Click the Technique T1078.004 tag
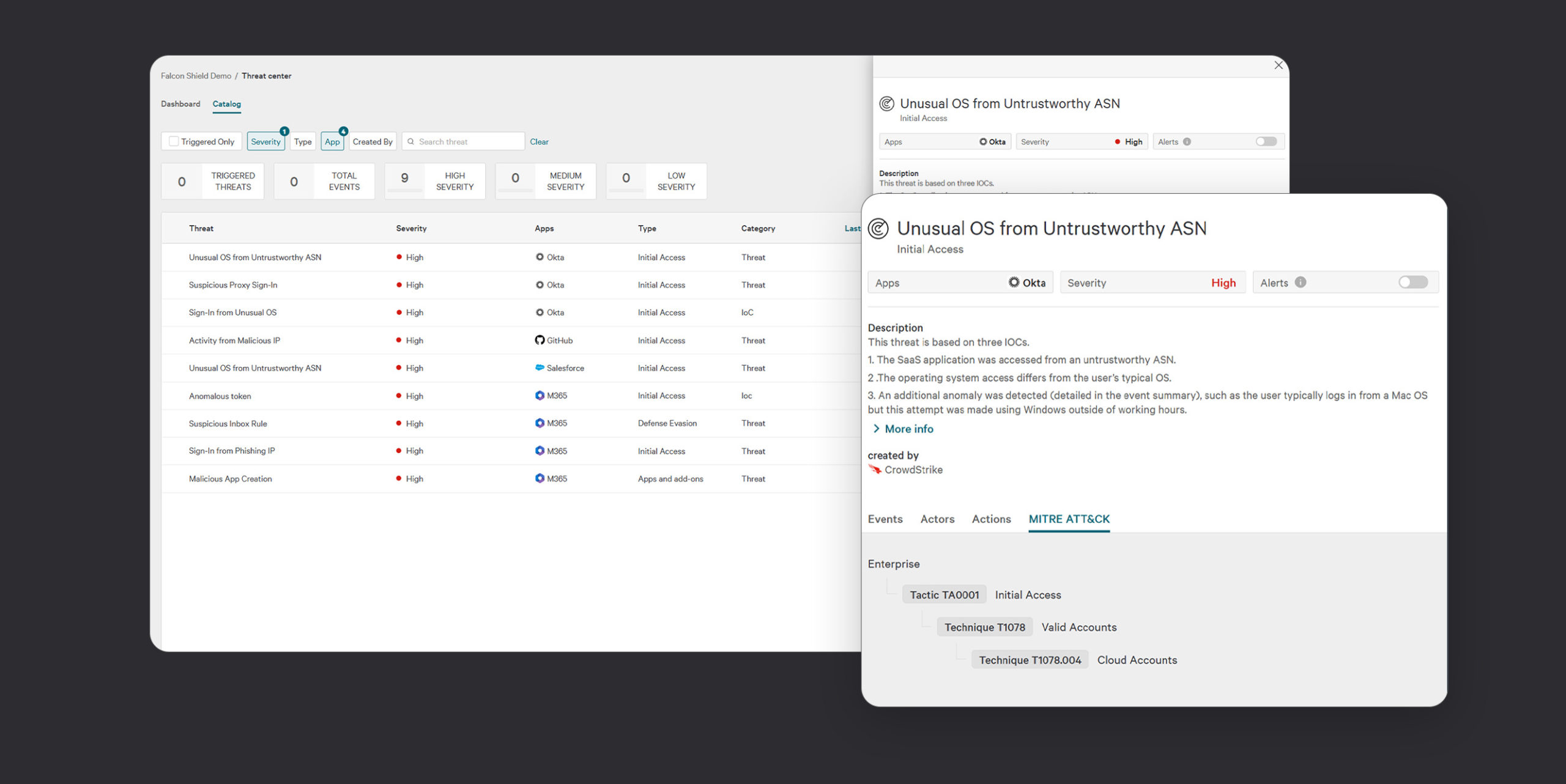Viewport: 1566px width, 784px height. [x=1030, y=660]
